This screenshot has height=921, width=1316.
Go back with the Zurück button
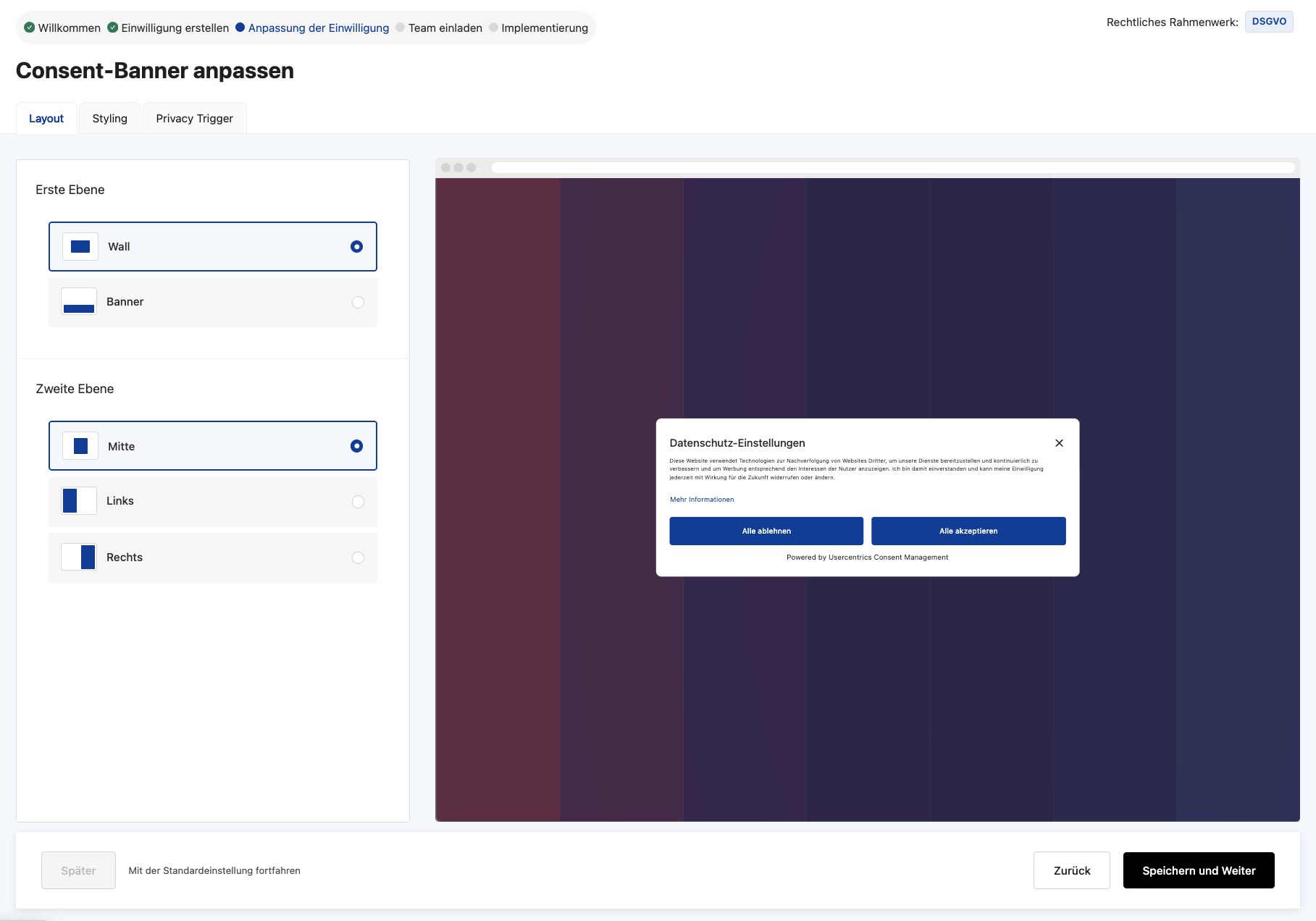1071,870
